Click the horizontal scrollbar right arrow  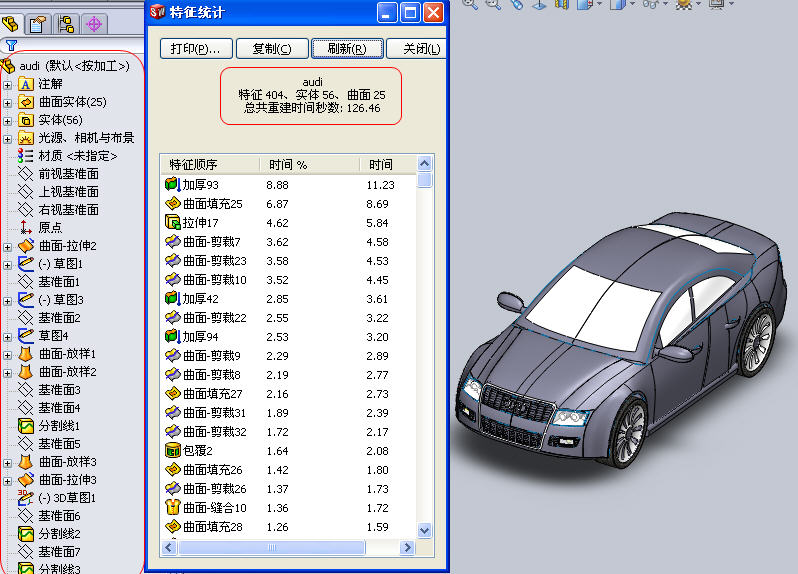point(407,548)
